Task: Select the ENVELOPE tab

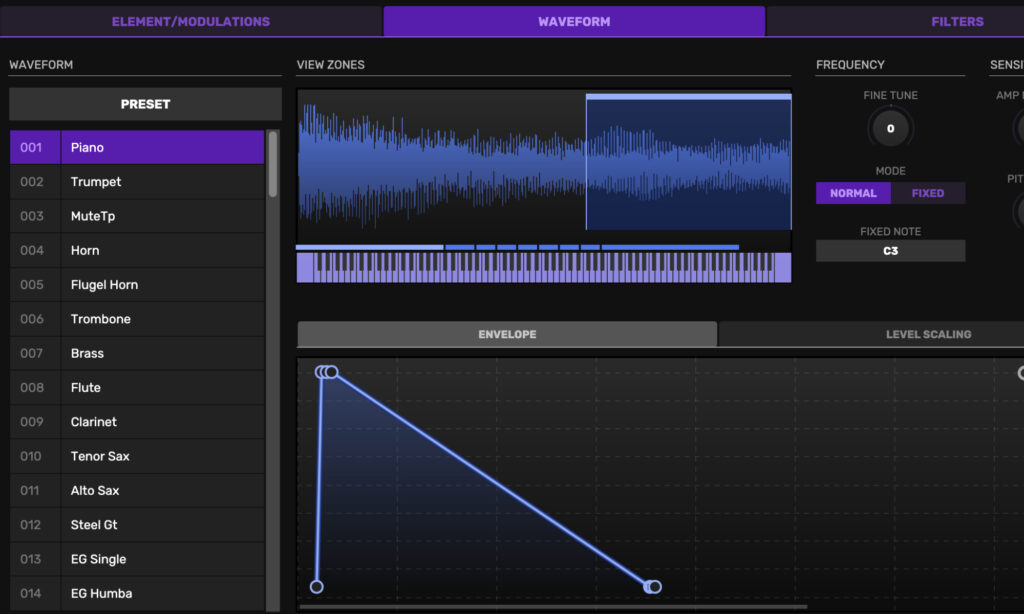Action: [506, 334]
